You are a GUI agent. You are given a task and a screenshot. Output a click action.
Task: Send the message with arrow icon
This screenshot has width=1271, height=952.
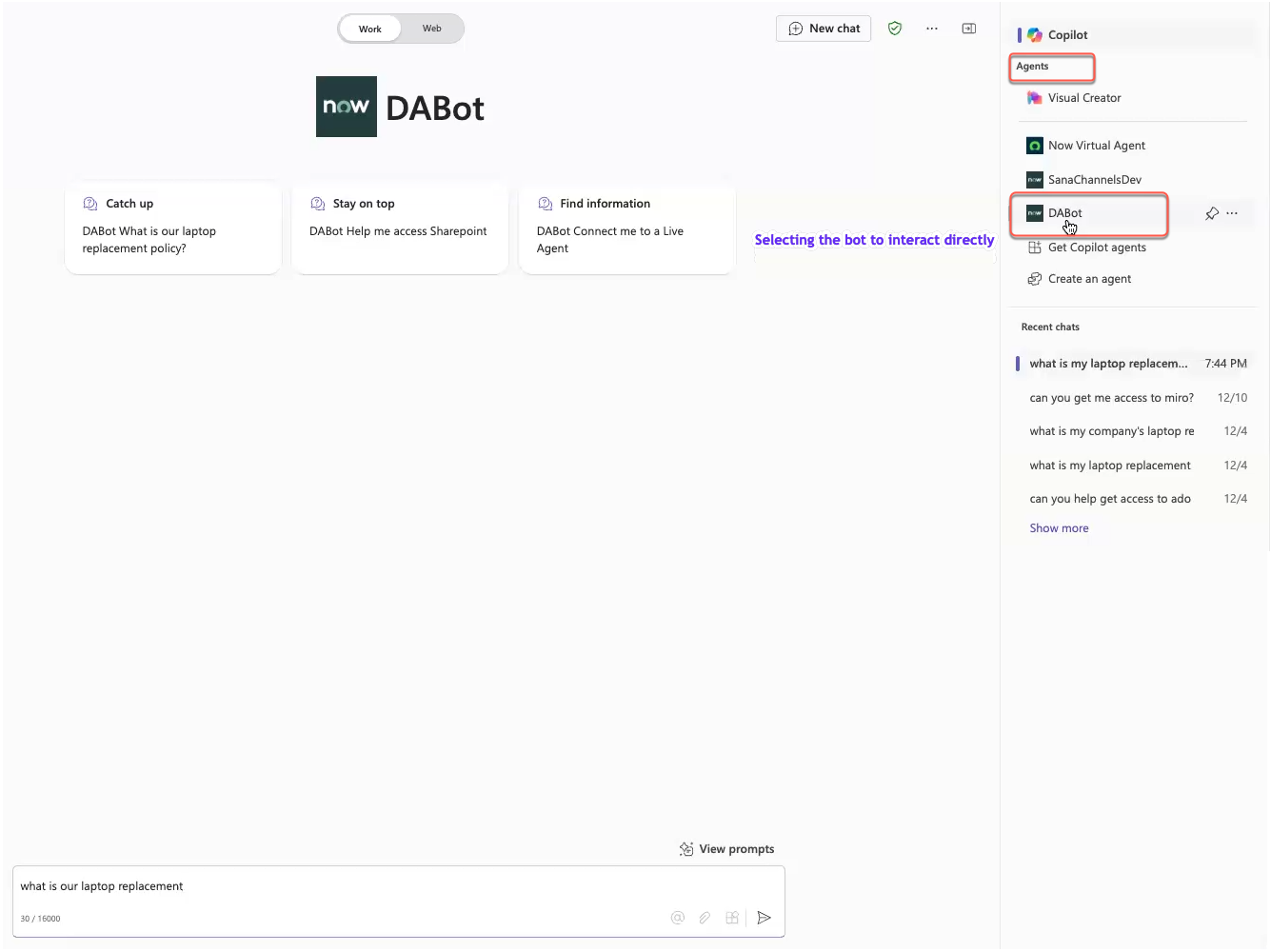764,918
